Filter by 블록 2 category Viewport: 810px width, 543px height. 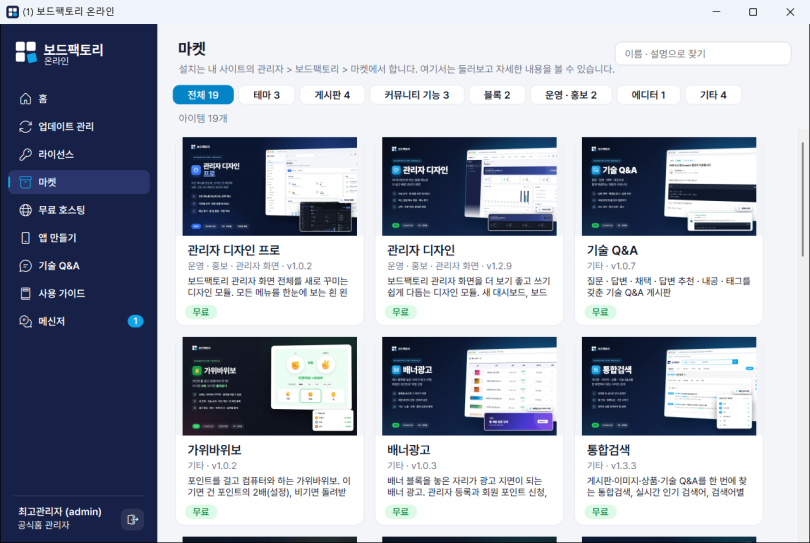[x=497, y=95]
